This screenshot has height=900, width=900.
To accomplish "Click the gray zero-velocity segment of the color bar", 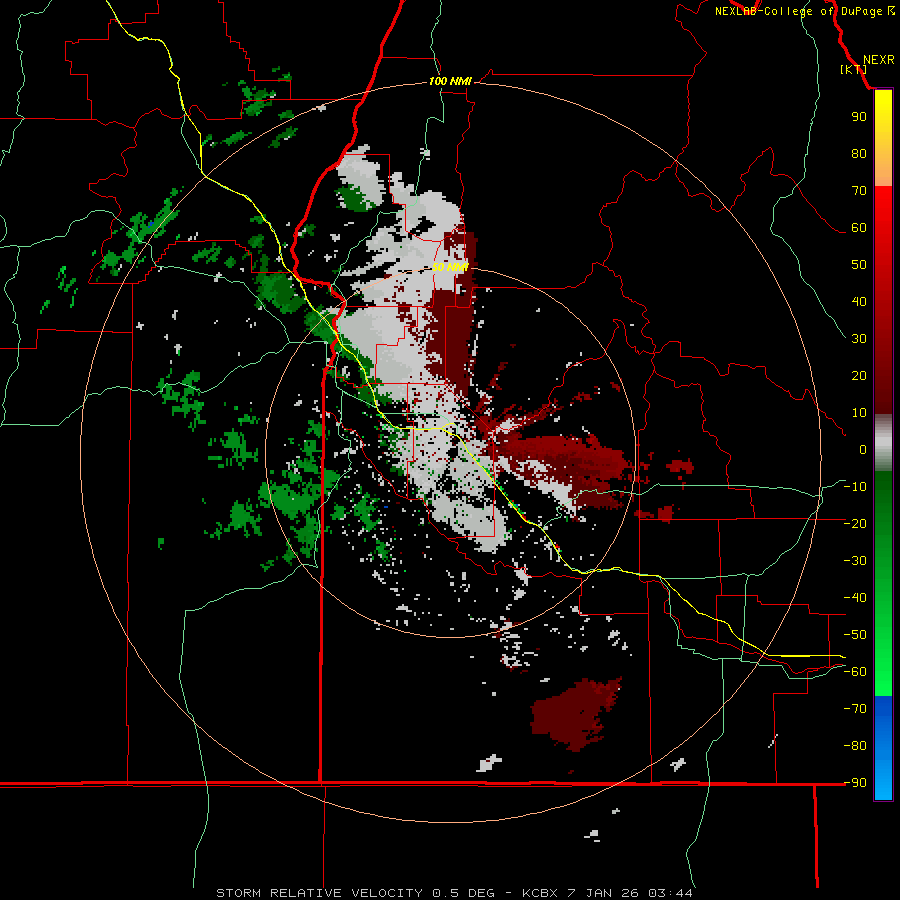I will (883, 443).
